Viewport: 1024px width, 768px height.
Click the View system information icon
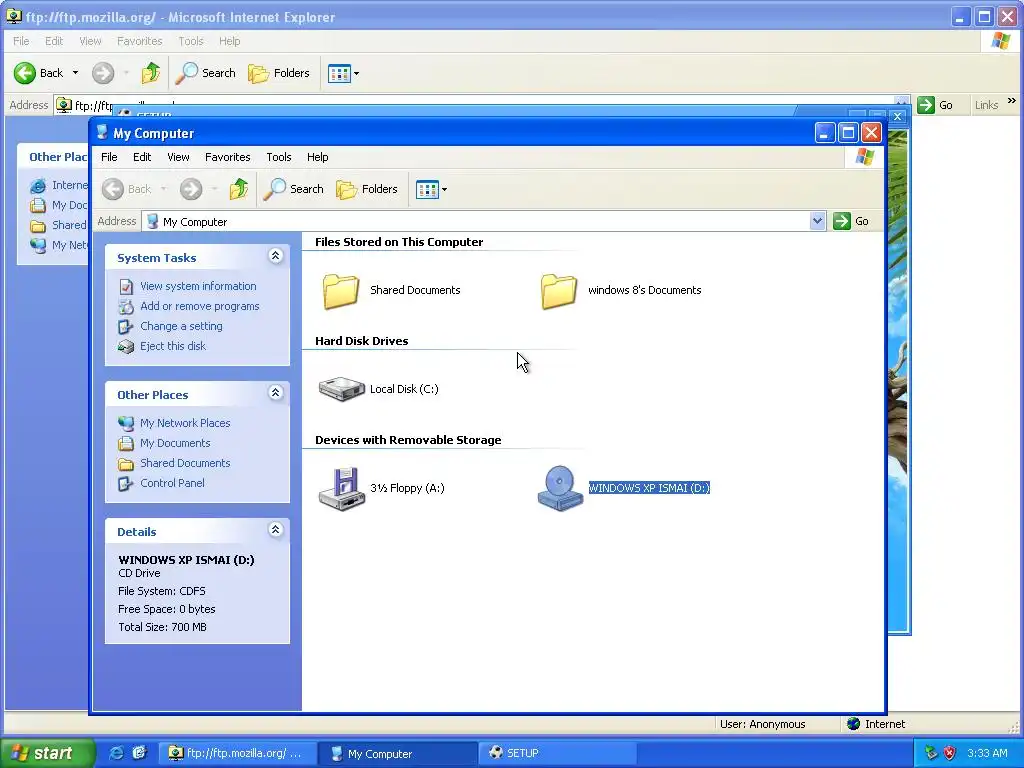[x=126, y=287]
